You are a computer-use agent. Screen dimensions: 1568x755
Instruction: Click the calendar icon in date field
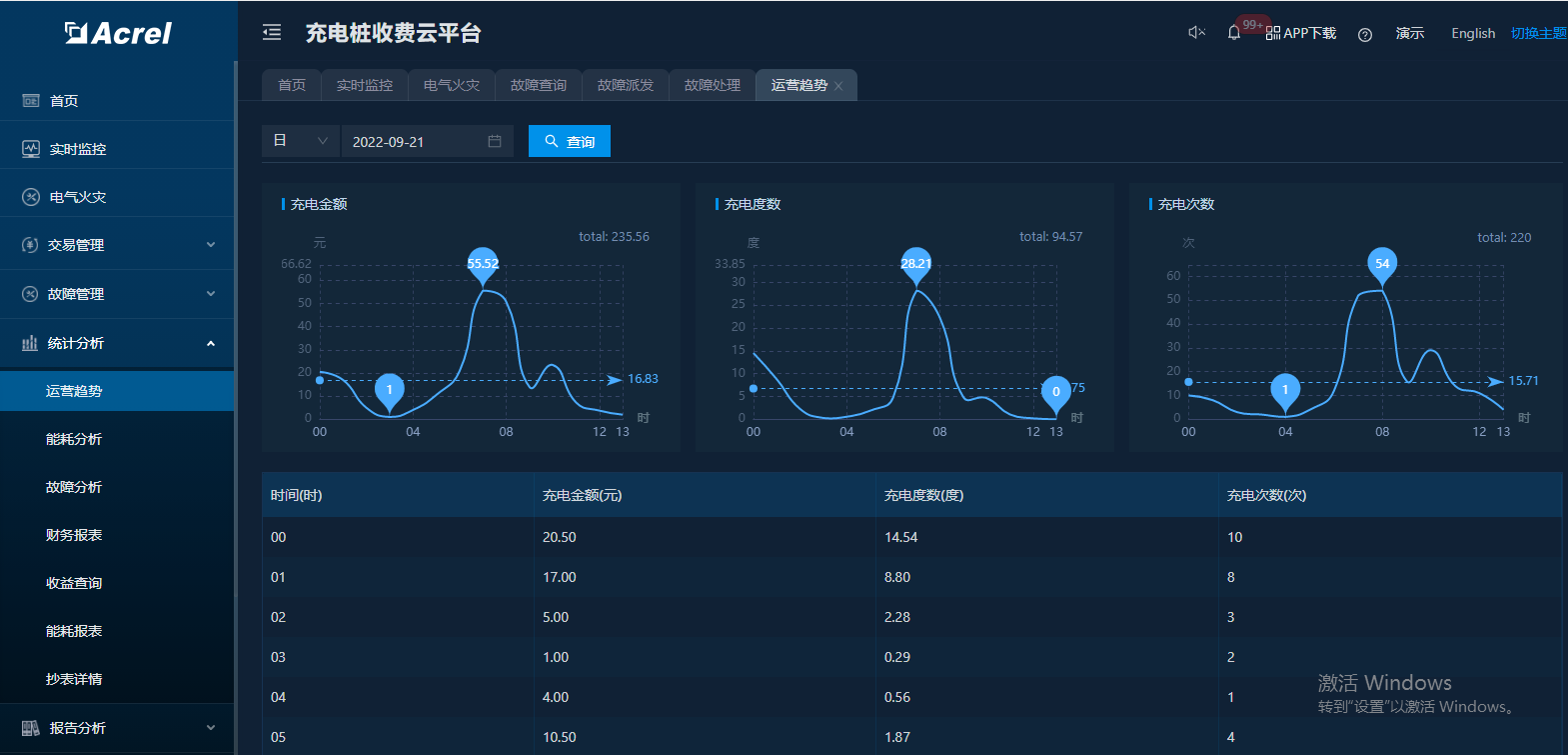click(495, 141)
